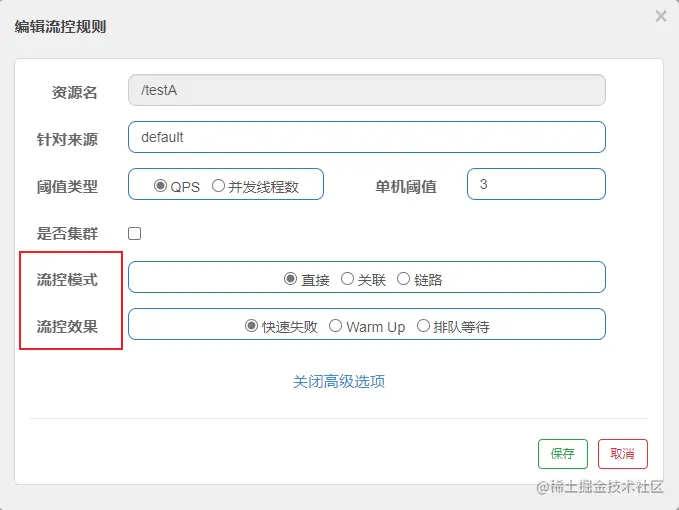The width and height of the screenshot is (679, 510).
Task: Click the 编辑流控规则 dialog title
Action: coord(60,27)
